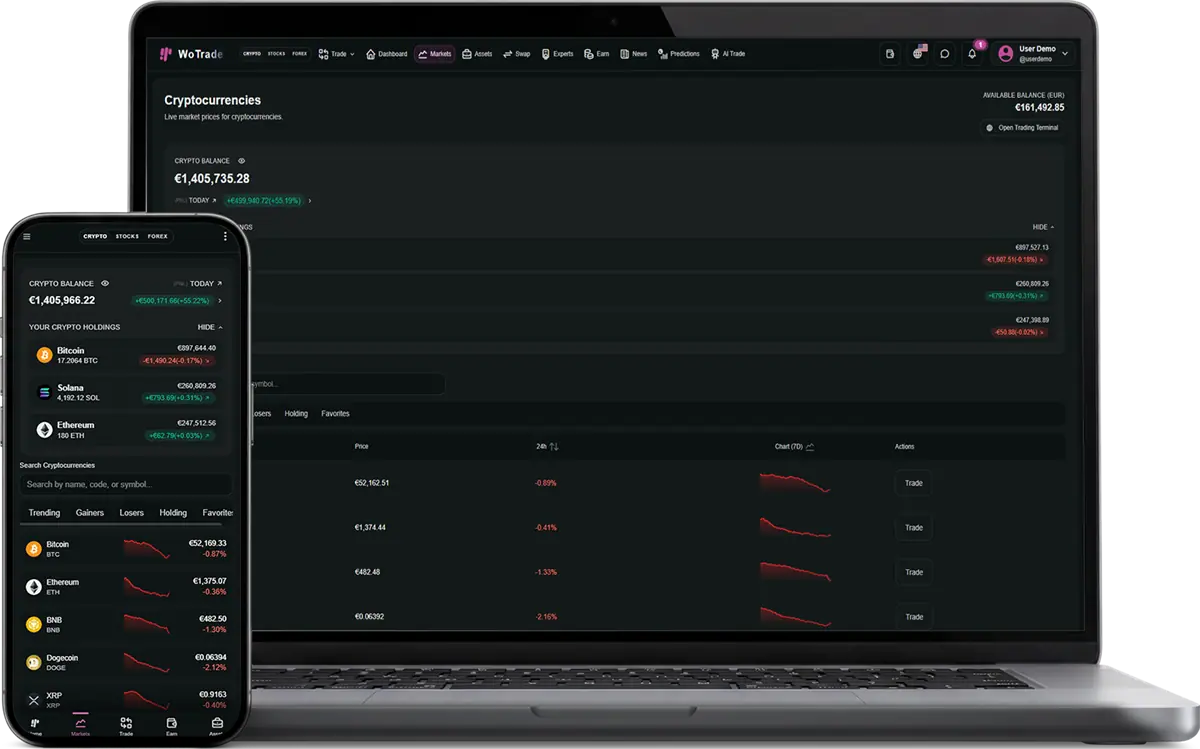
Task: Open AI Trade in laptop navbar
Action: [x=728, y=54]
